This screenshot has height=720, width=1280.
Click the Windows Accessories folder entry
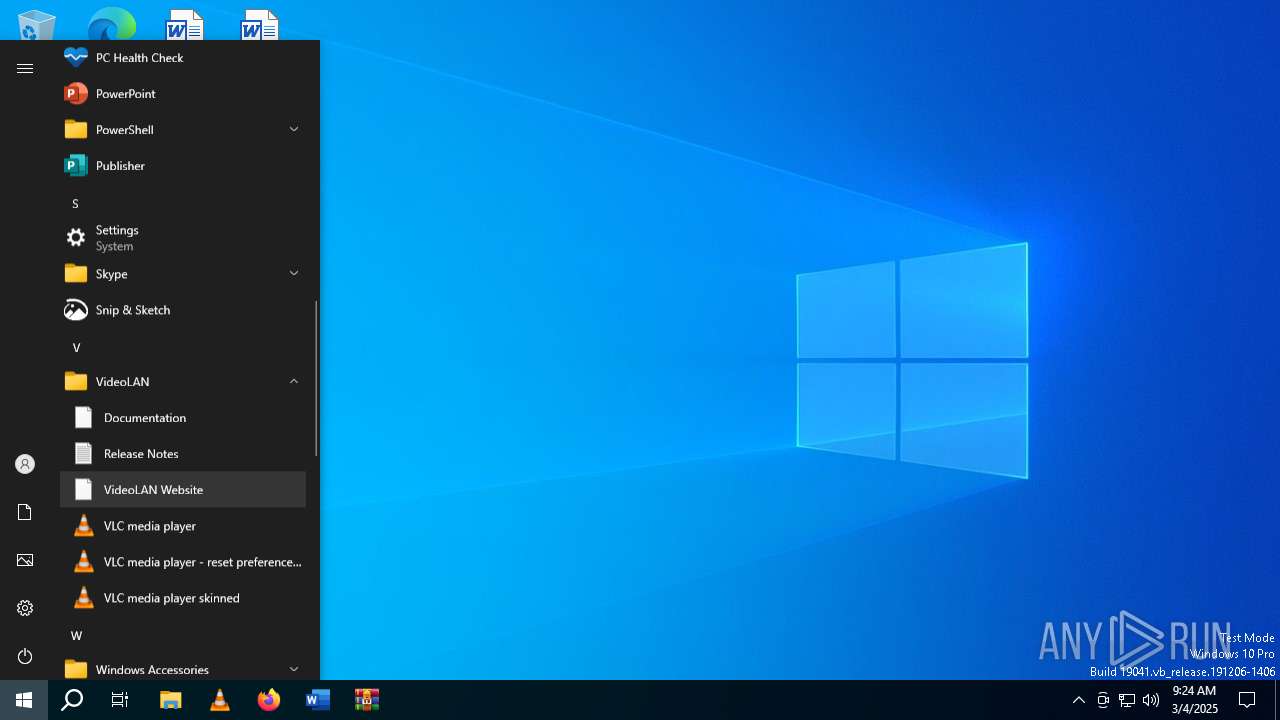click(183, 669)
